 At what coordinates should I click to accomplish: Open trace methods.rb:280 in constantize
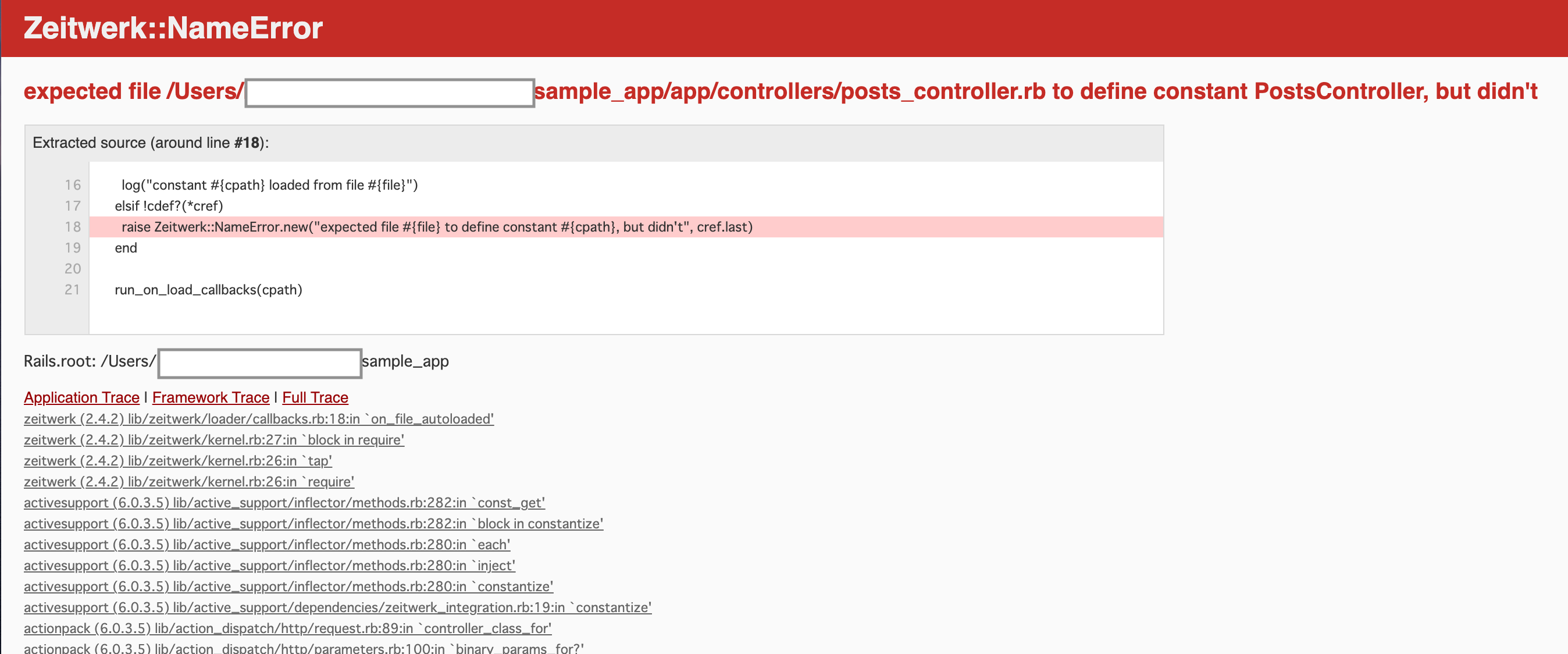click(x=288, y=587)
